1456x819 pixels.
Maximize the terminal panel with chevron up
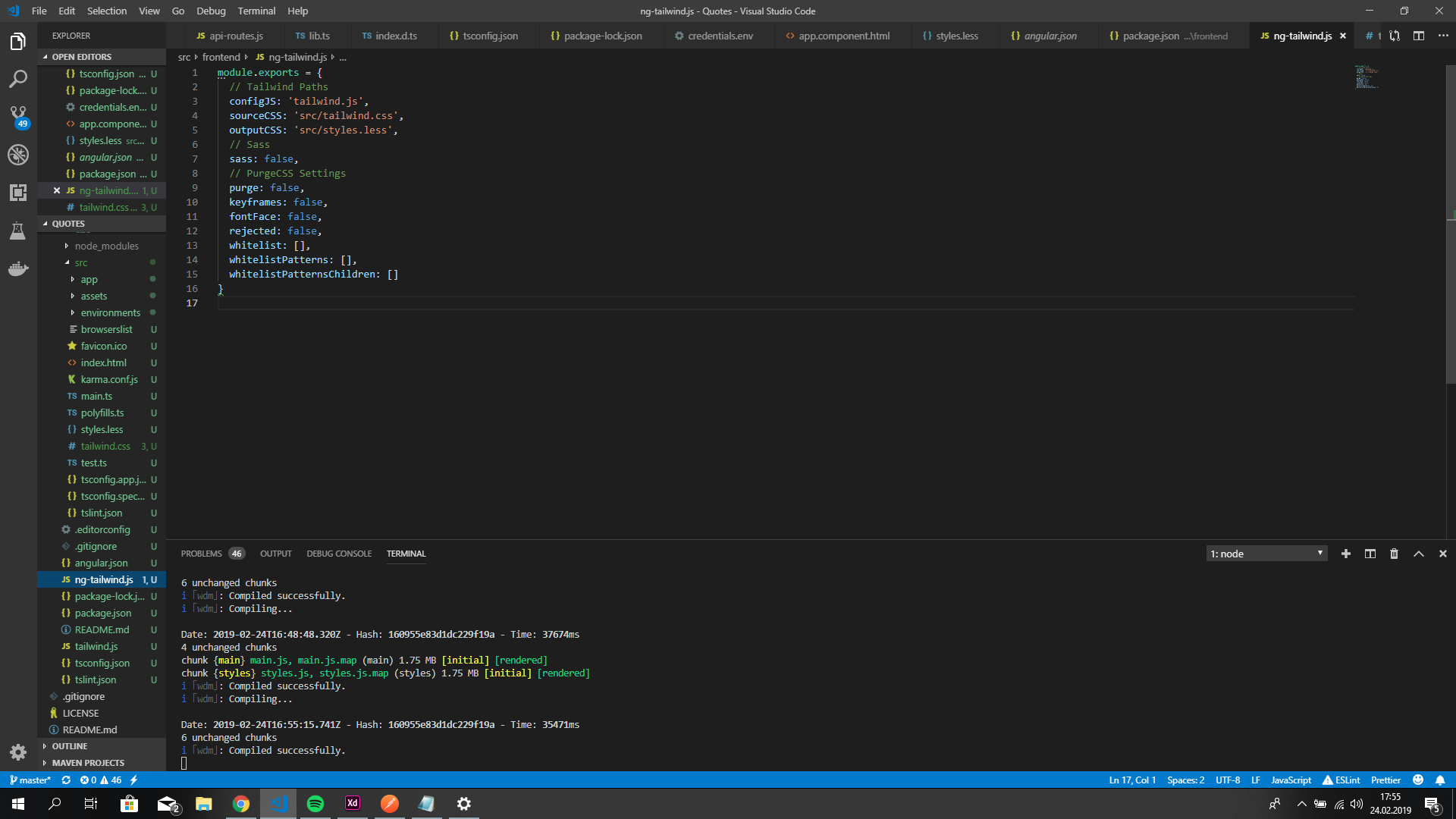[x=1418, y=554]
